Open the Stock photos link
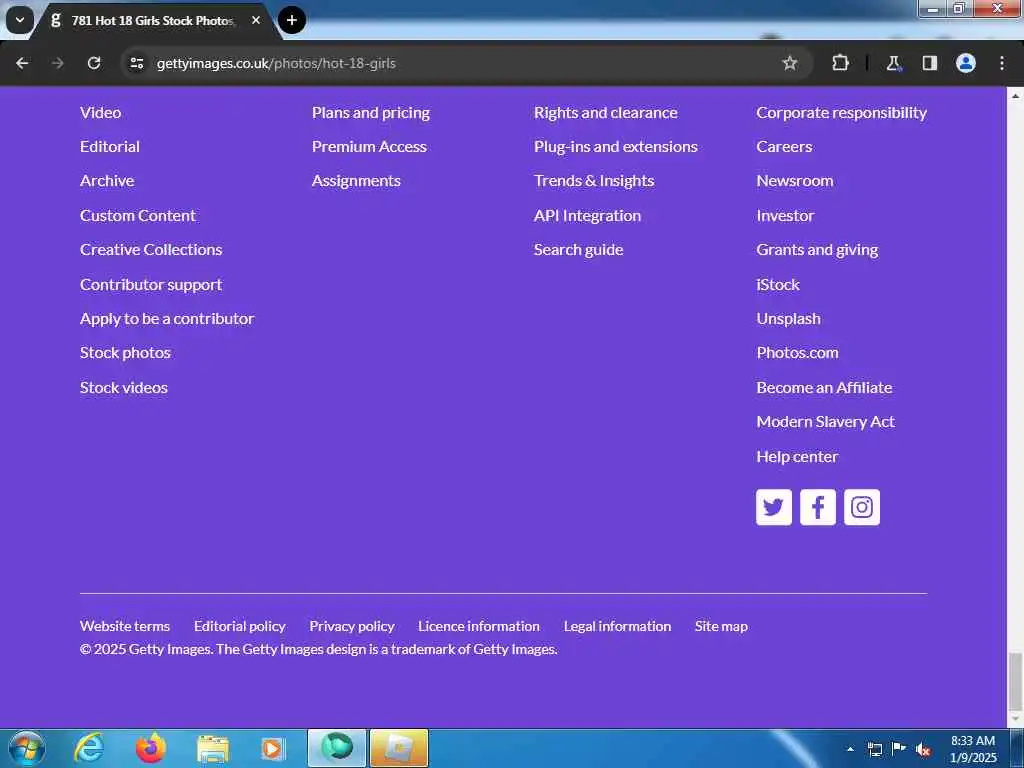 (125, 353)
